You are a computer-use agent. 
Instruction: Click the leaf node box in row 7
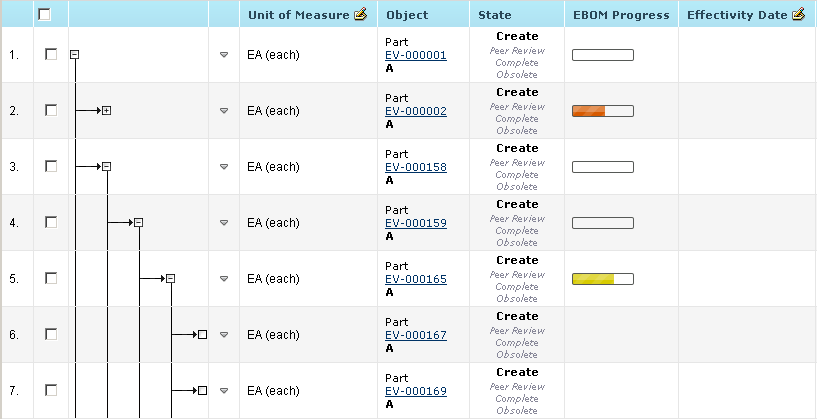pyautogui.click(x=202, y=391)
